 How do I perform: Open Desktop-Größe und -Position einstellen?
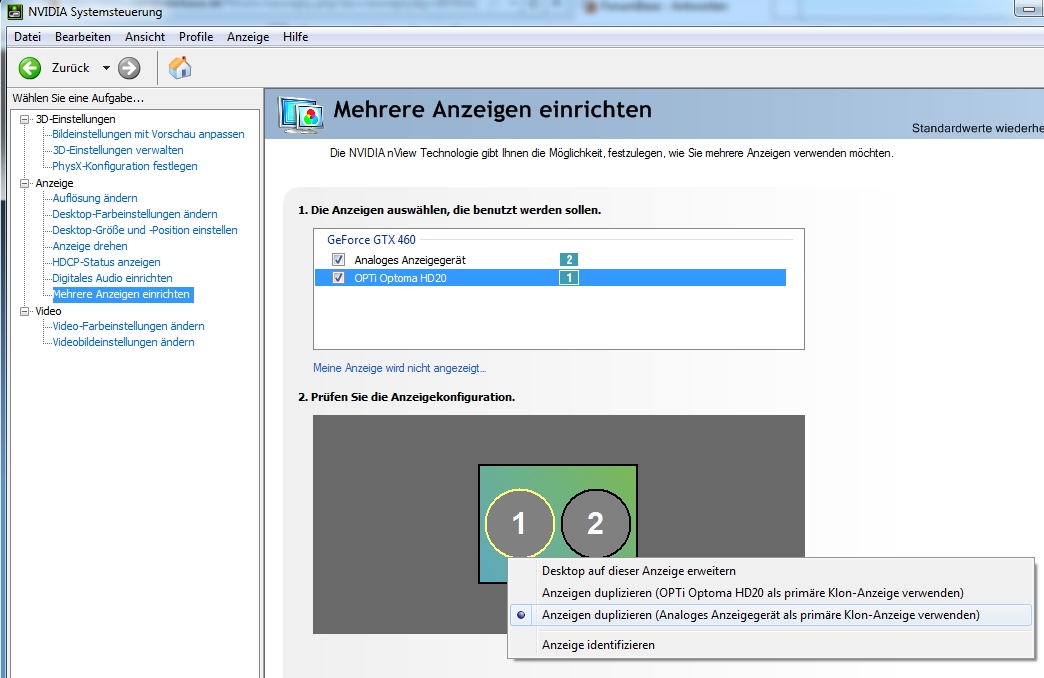(x=144, y=230)
